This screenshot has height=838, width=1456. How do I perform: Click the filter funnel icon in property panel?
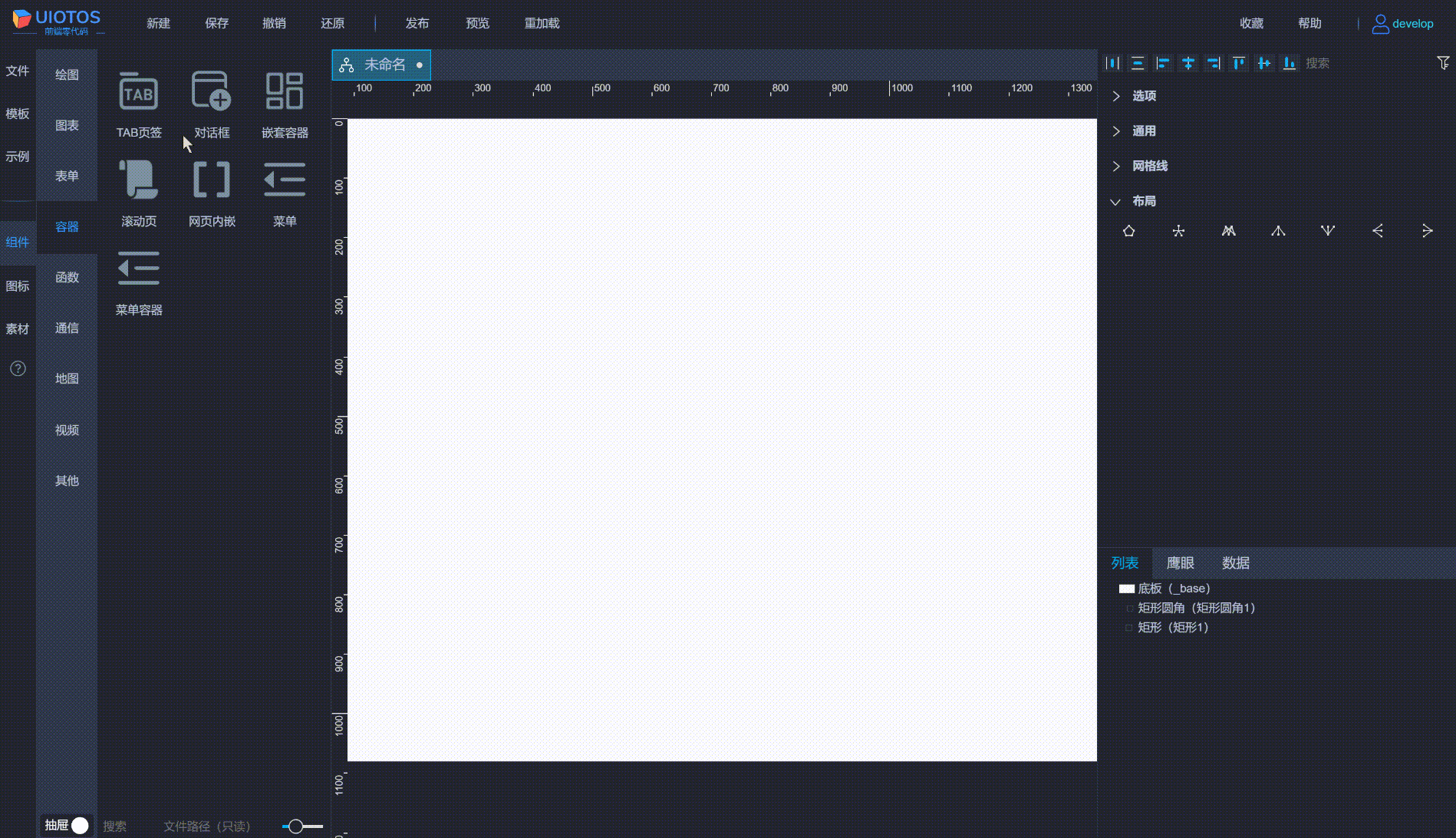(x=1442, y=63)
